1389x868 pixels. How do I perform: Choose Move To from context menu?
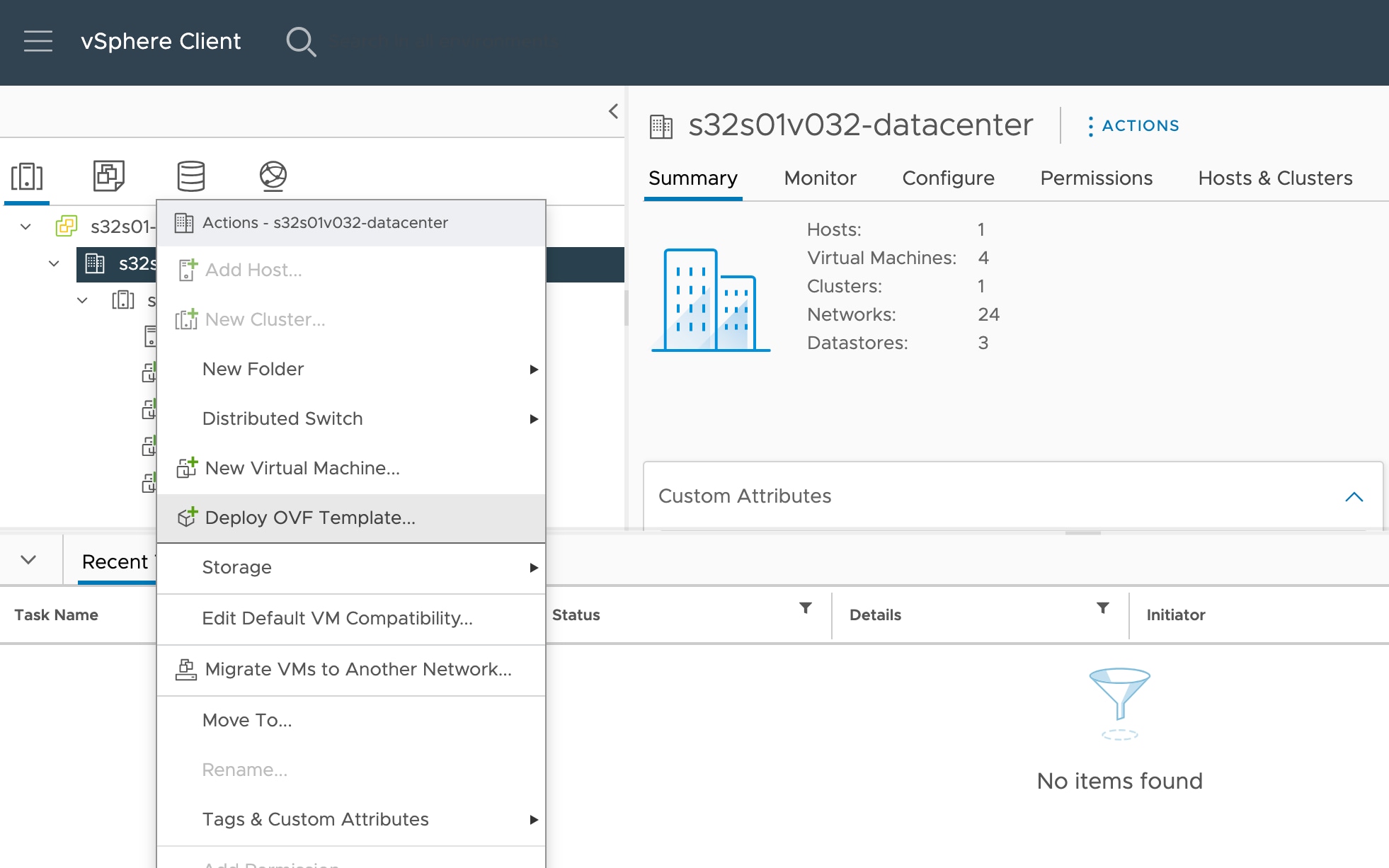click(351, 721)
